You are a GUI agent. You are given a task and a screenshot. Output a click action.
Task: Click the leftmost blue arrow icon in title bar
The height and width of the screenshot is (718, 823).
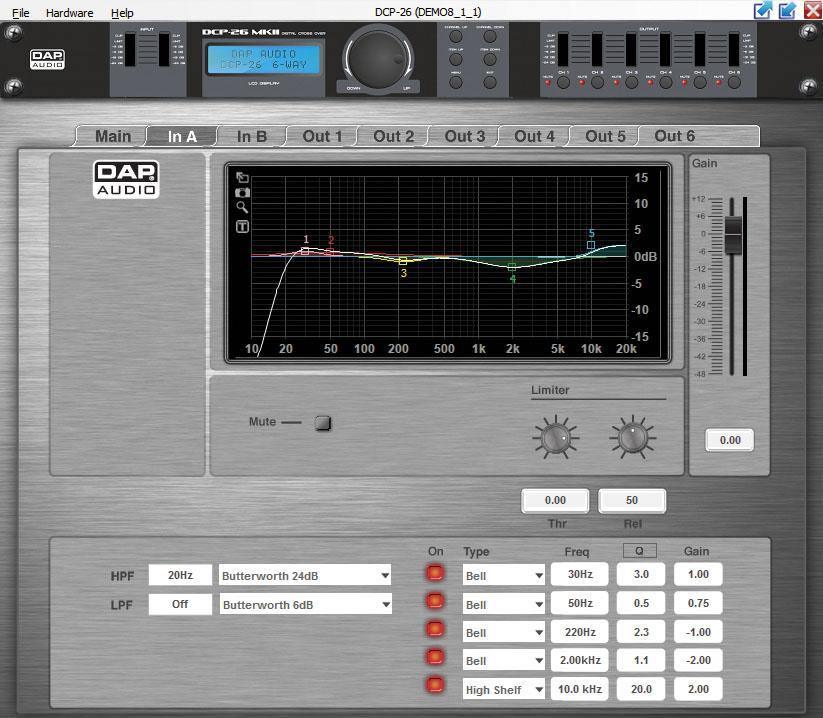click(x=763, y=10)
